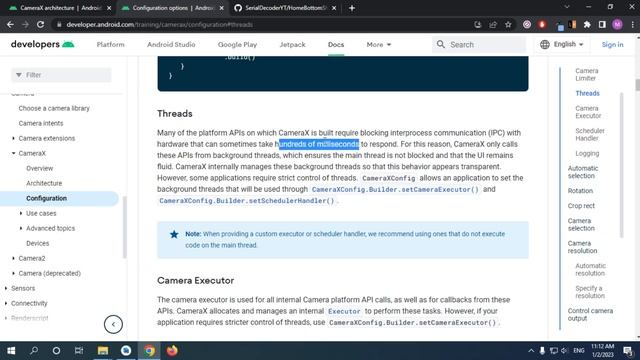Click the Sign in link
This screenshot has height=360, width=640.
(612, 44)
